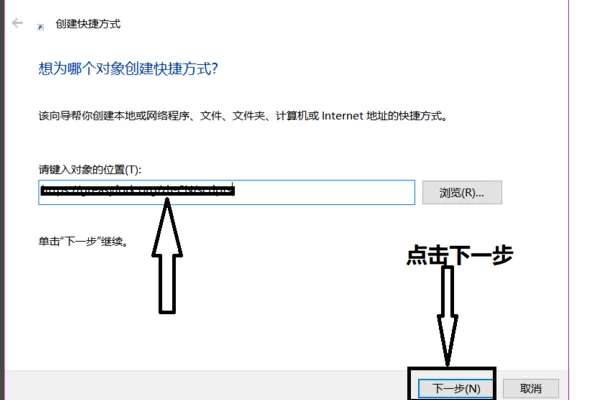The width and height of the screenshot is (600, 400).
Task: Click the window title 创建快捷方式
Action: pyautogui.click(x=88, y=24)
